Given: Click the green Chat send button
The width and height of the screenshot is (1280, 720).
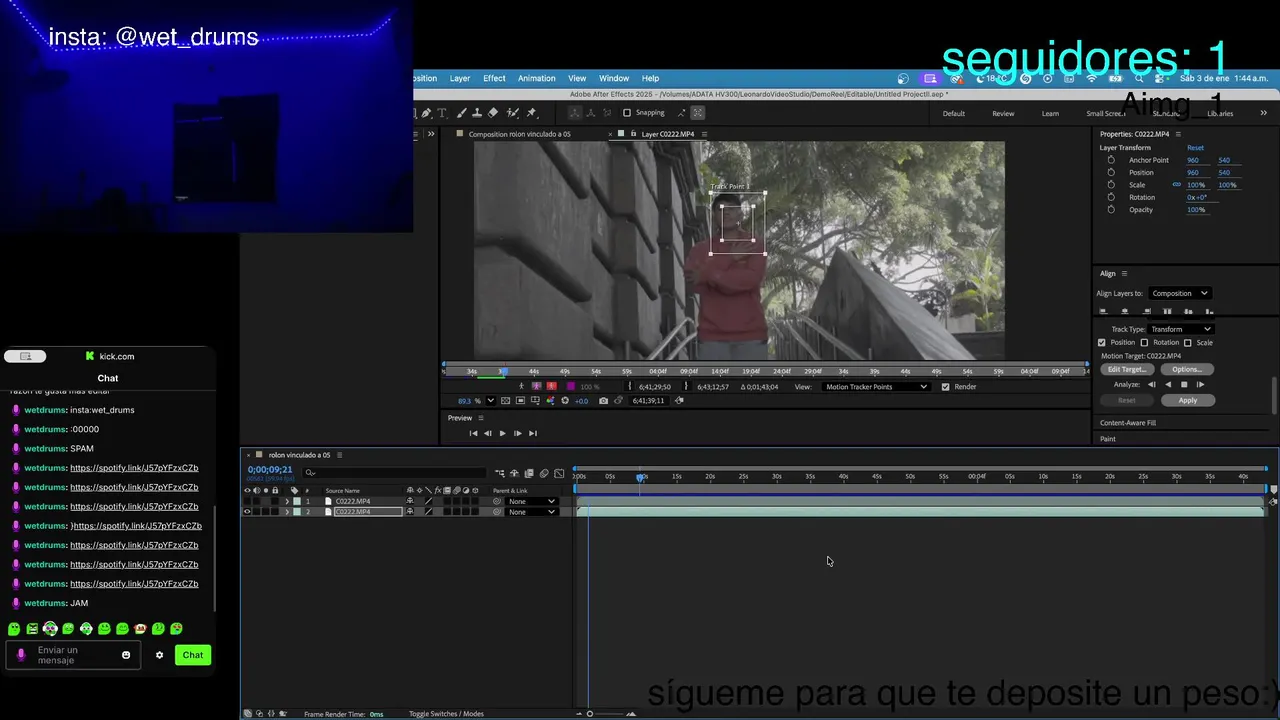Looking at the screenshot, I should (193, 655).
